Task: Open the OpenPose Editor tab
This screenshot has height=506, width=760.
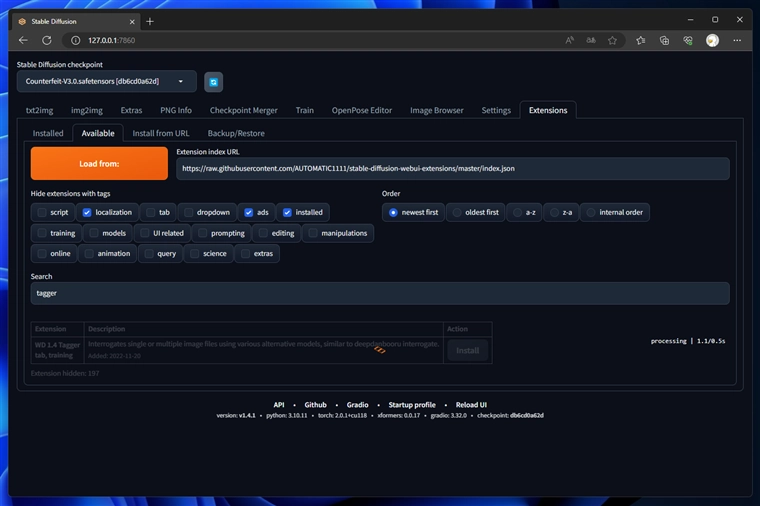Action: pos(362,110)
